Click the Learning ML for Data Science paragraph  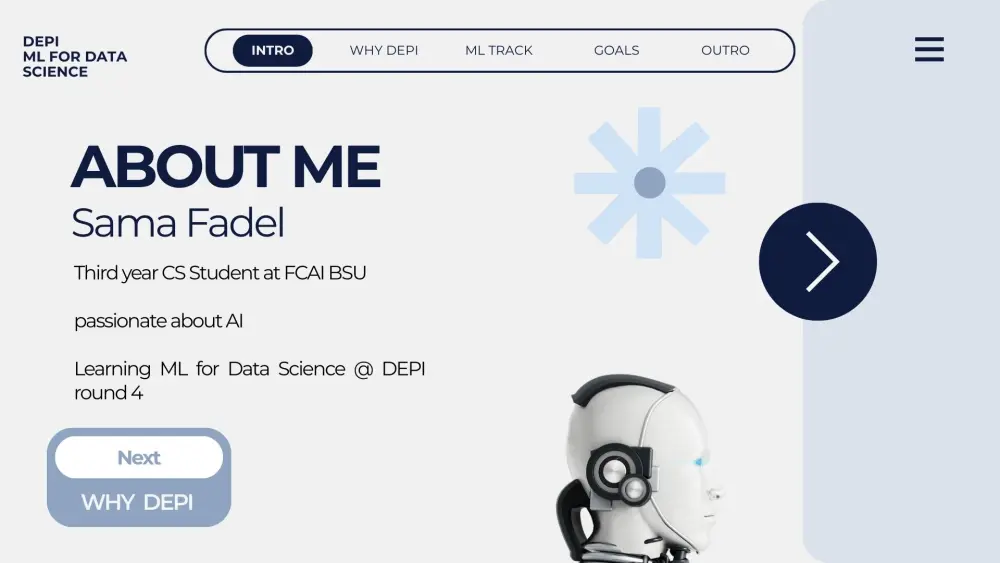tap(249, 381)
